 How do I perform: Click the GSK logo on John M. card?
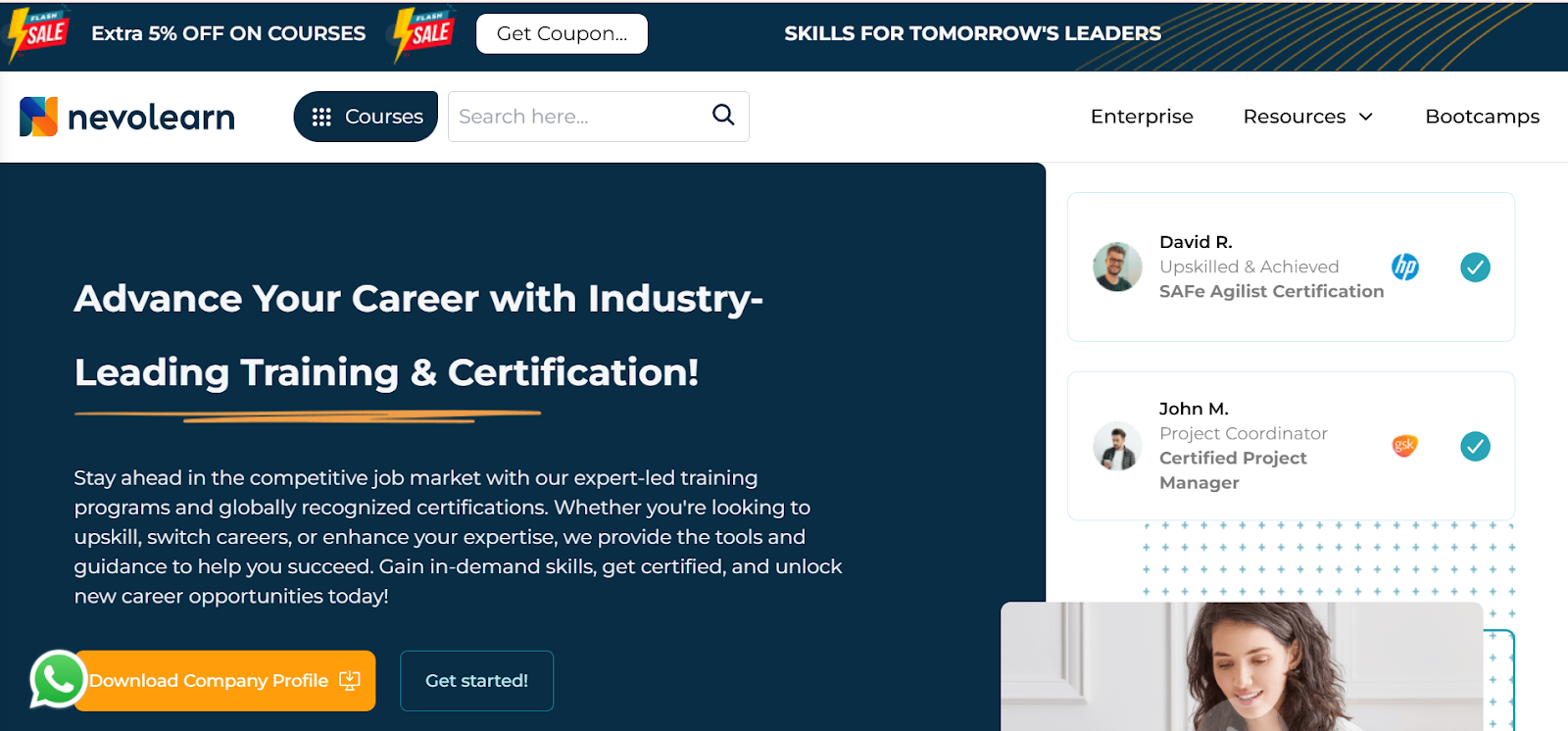(x=1404, y=446)
